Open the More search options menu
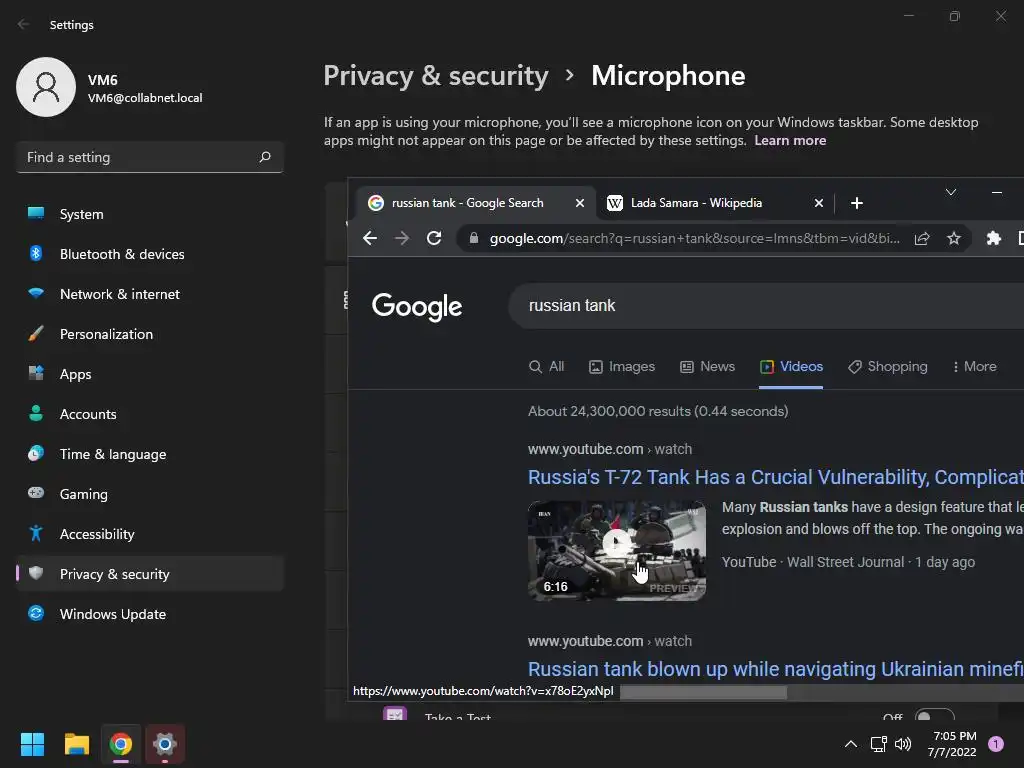The width and height of the screenshot is (1024, 768). [x=974, y=366]
